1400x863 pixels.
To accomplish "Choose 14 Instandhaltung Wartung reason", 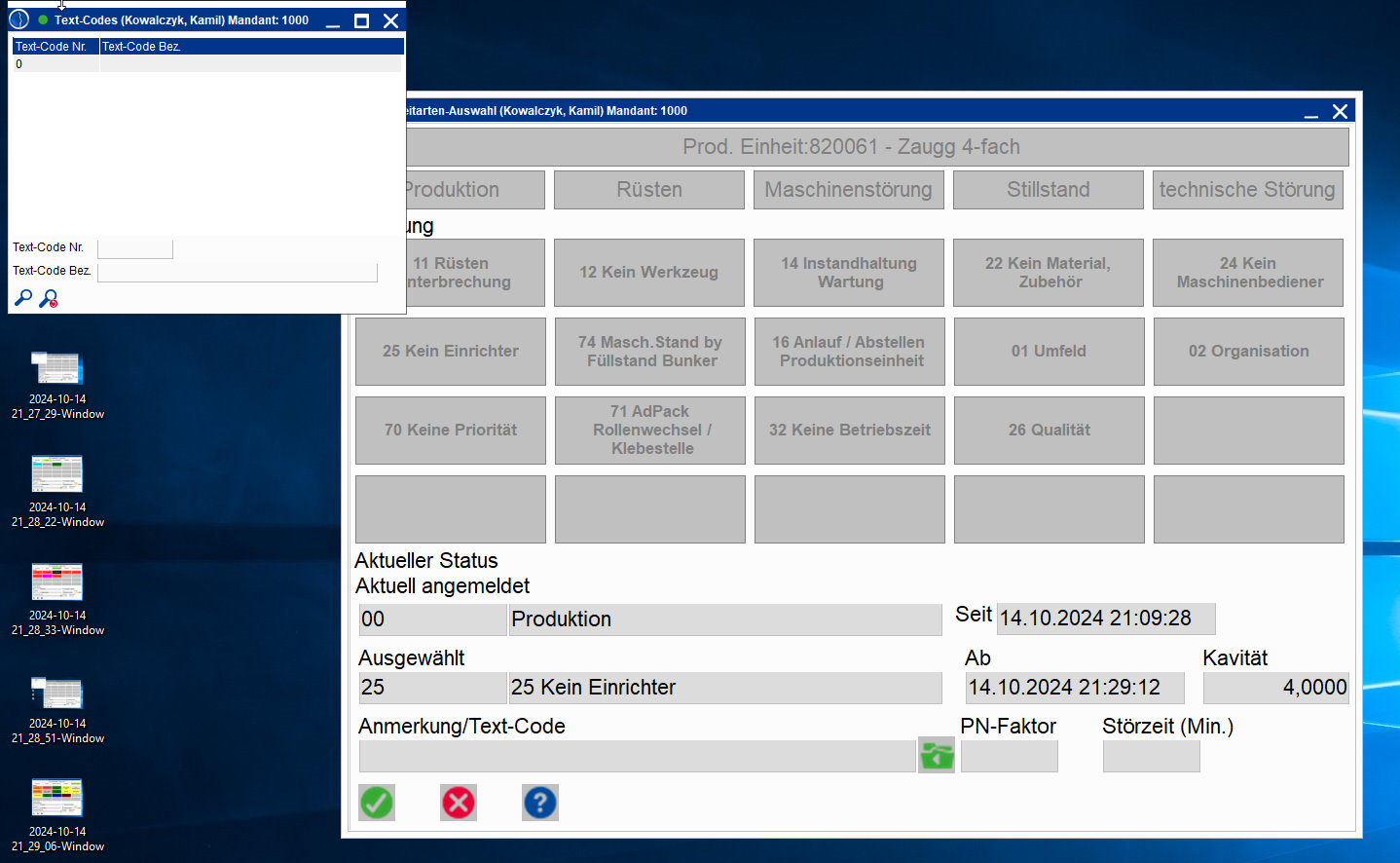I will coord(849,273).
